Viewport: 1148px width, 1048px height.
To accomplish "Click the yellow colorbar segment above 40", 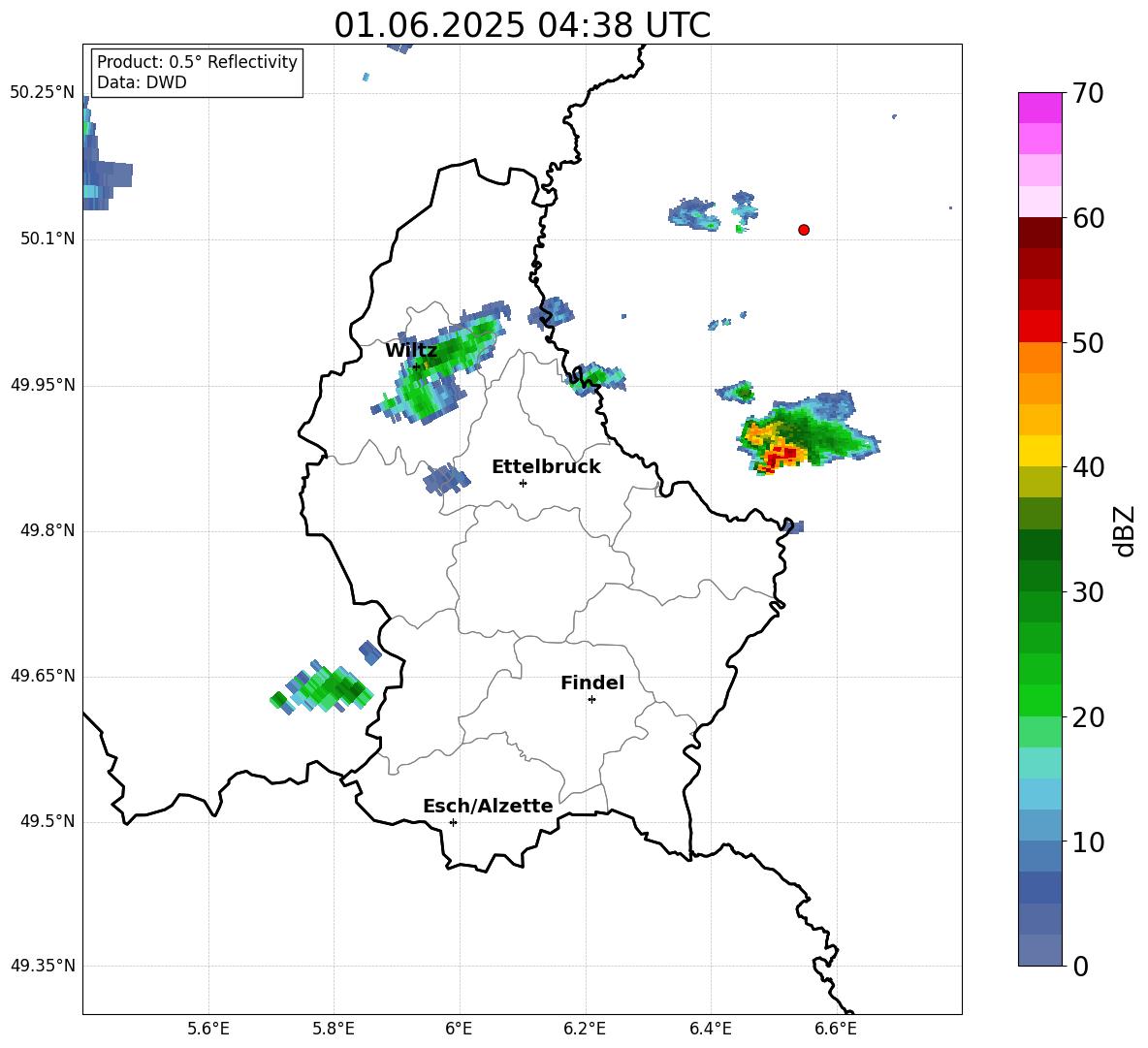I will click(x=1040, y=451).
